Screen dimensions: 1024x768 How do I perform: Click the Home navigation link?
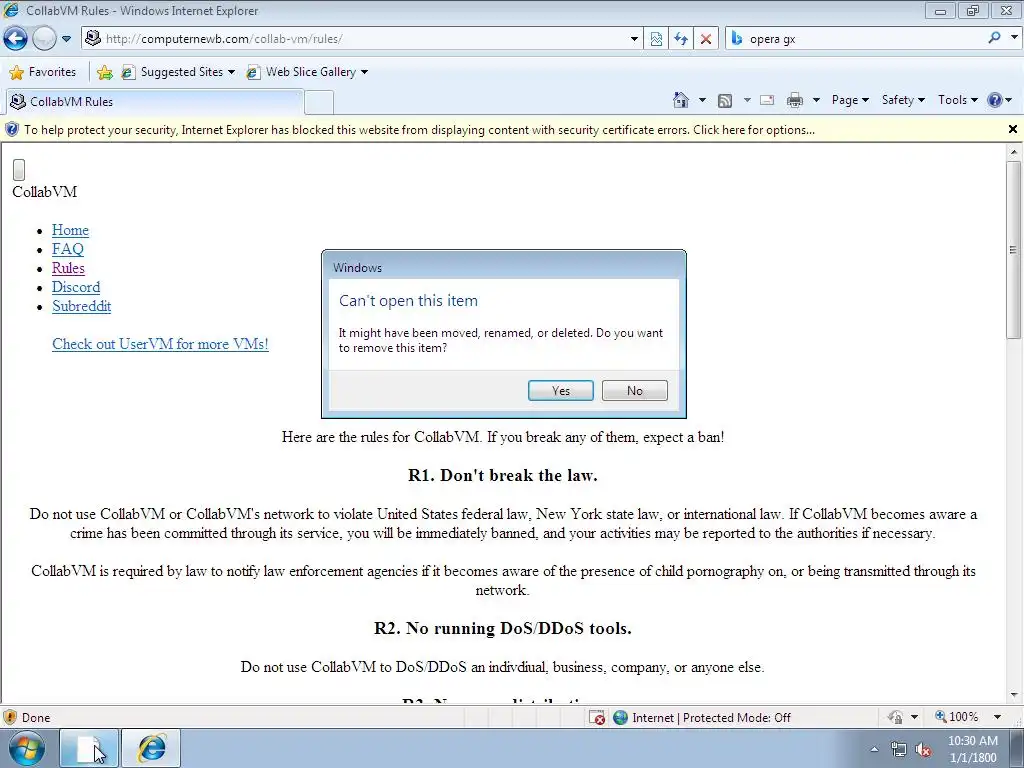70,230
